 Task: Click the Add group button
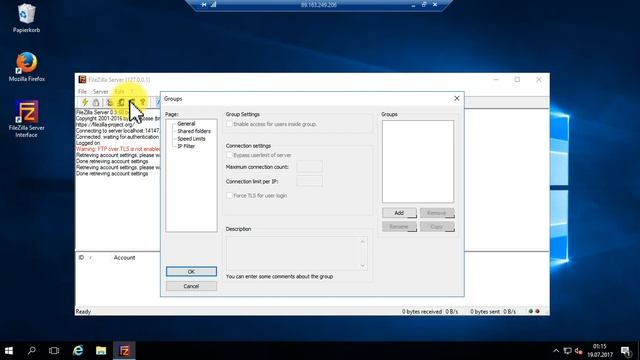click(399, 213)
